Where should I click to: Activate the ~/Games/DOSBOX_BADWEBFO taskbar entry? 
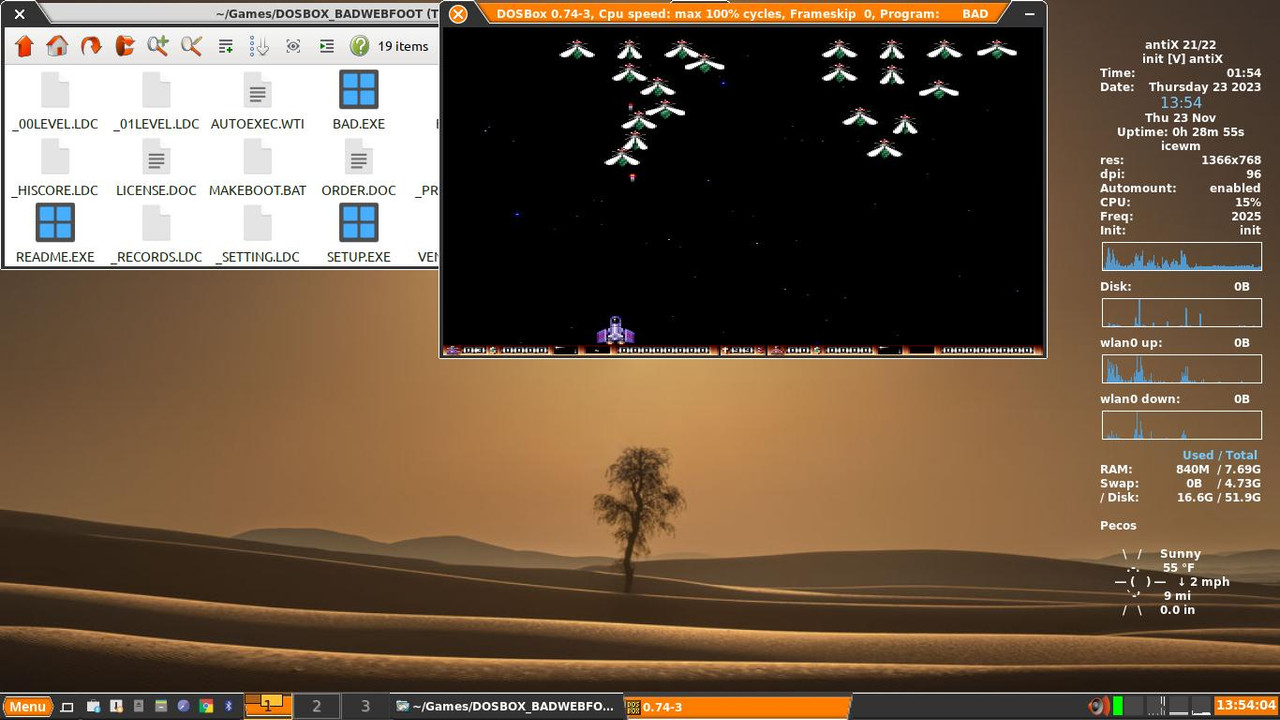click(506, 706)
